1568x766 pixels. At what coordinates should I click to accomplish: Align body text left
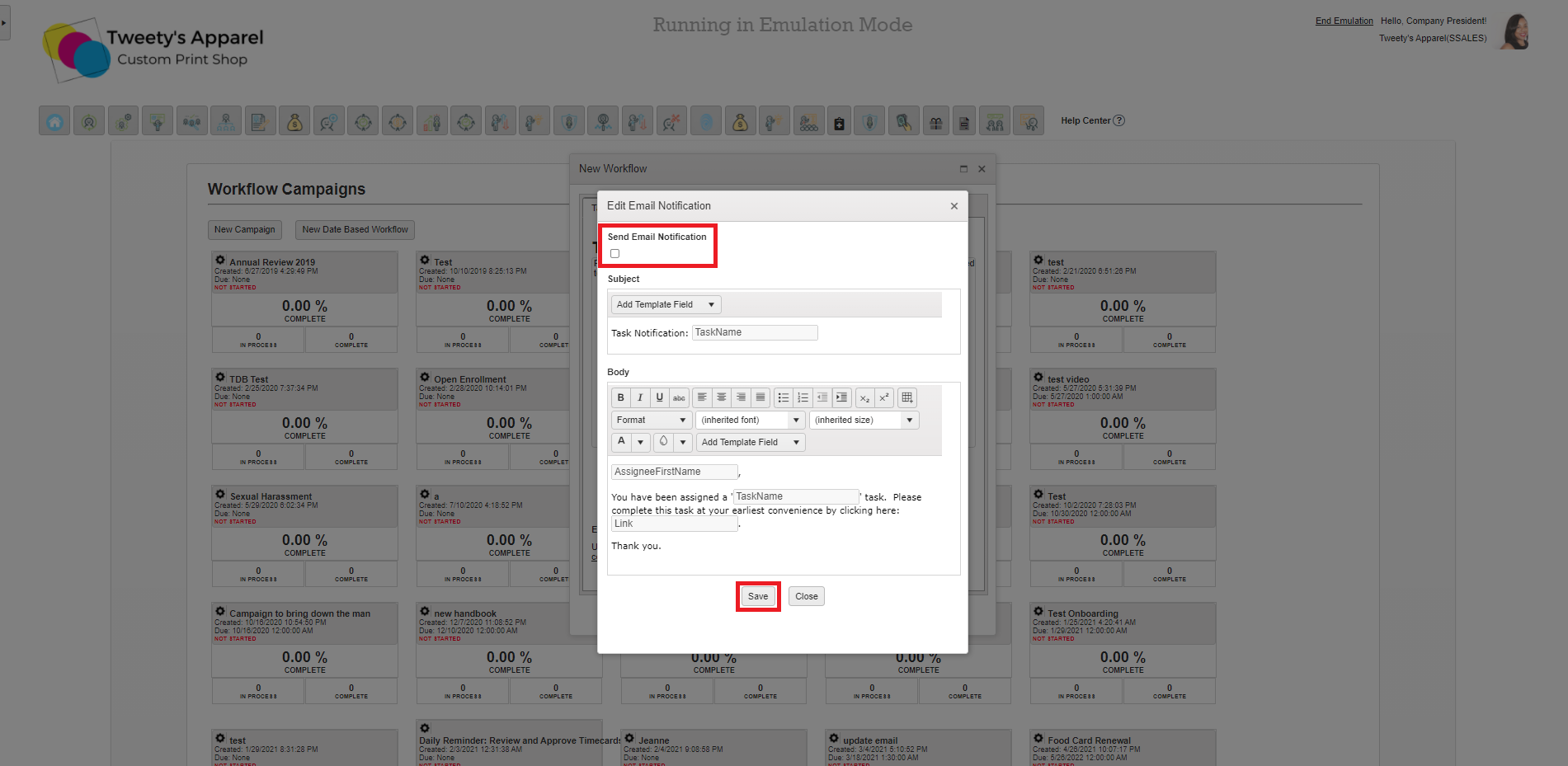click(x=702, y=397)
